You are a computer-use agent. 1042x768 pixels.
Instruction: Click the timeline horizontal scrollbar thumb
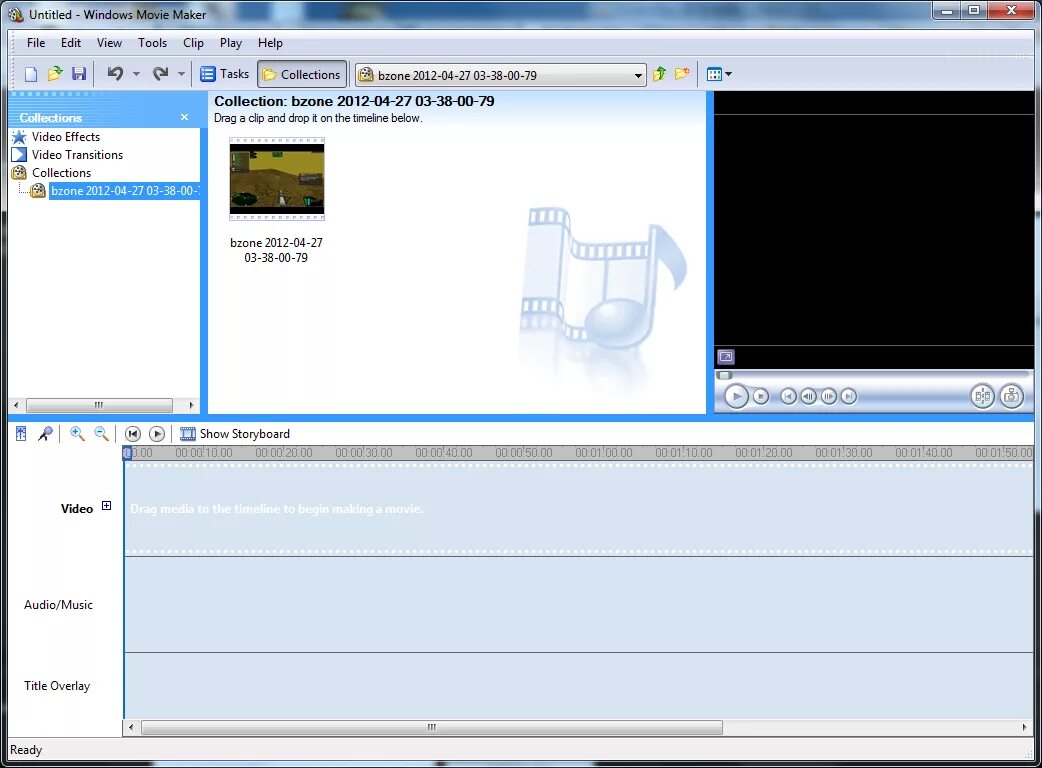(x=432, y=727)
